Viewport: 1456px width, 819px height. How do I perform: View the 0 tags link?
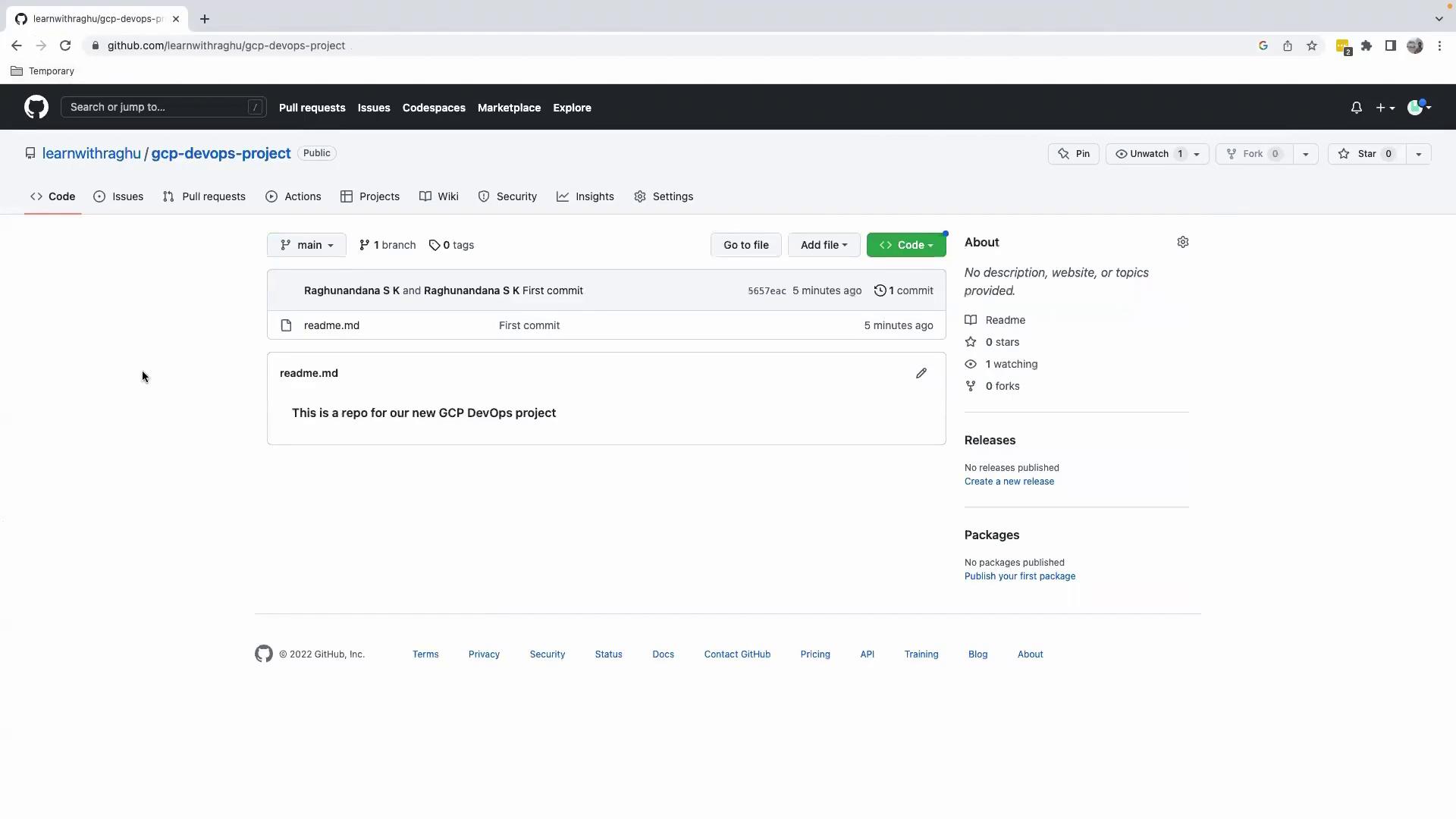[451, 245]
